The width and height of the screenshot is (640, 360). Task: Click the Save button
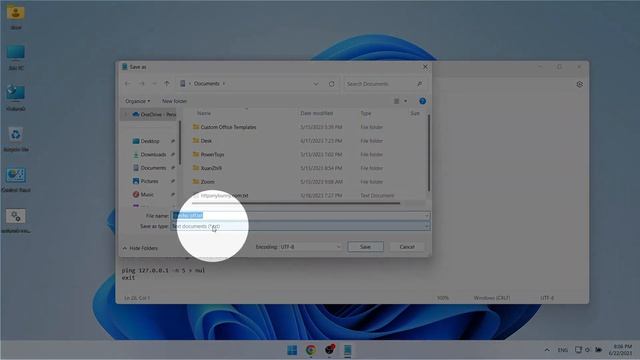click(365, 247)
